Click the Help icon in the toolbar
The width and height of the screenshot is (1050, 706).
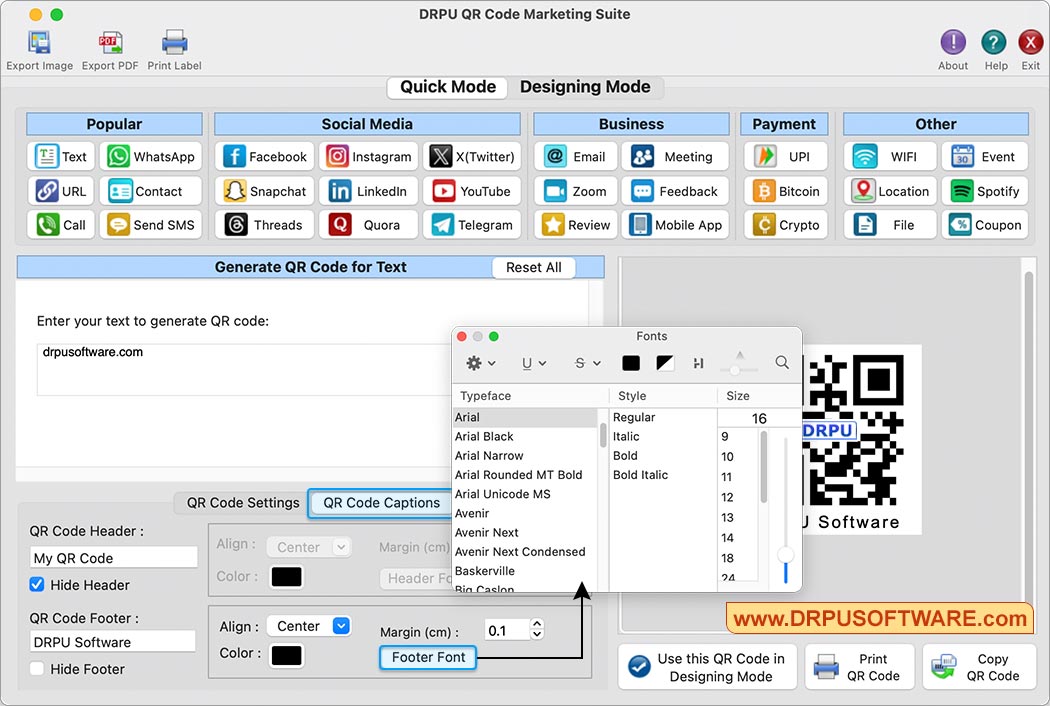[x=994, y=47]
